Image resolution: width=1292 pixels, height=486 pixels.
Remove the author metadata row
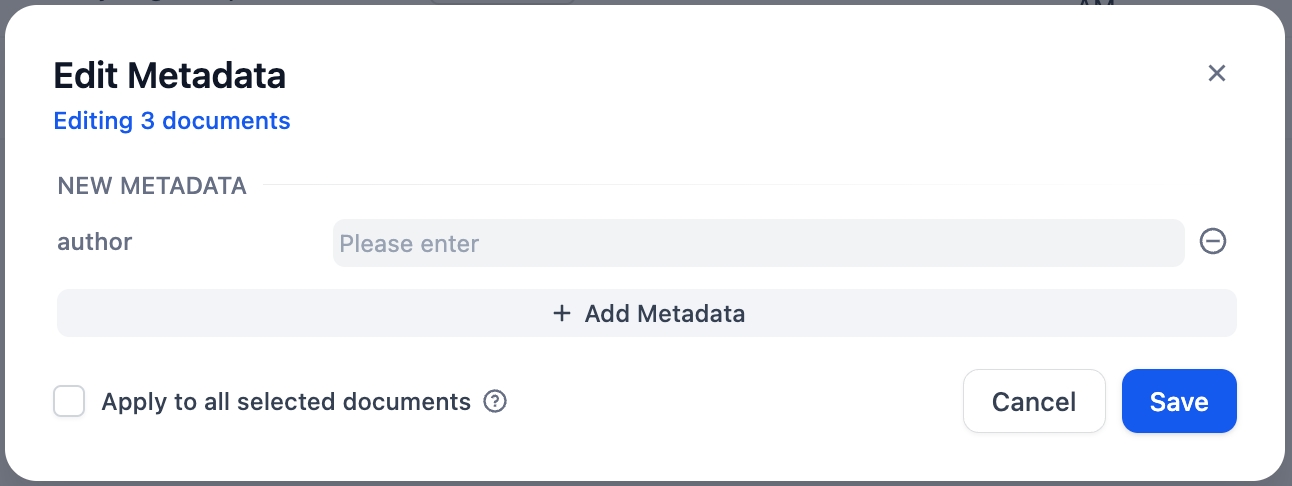click(1212, 241)
